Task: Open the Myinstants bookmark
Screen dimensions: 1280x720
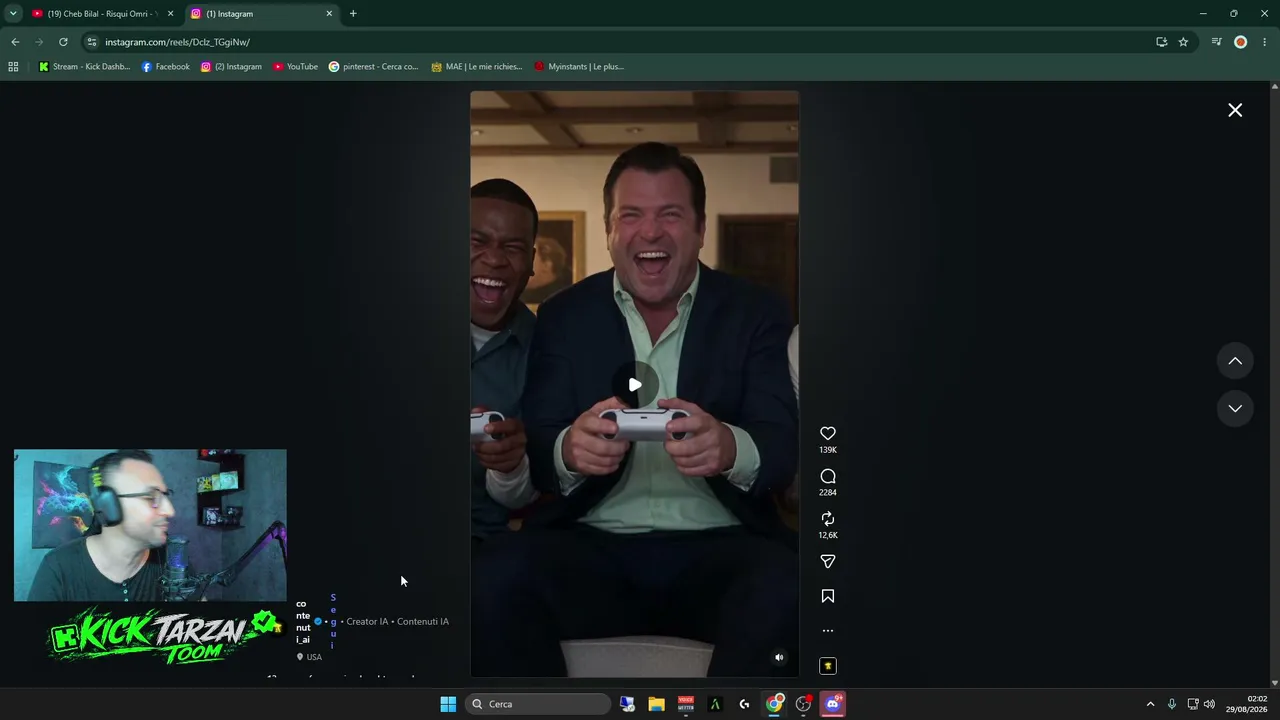Action: coord(579,67)
